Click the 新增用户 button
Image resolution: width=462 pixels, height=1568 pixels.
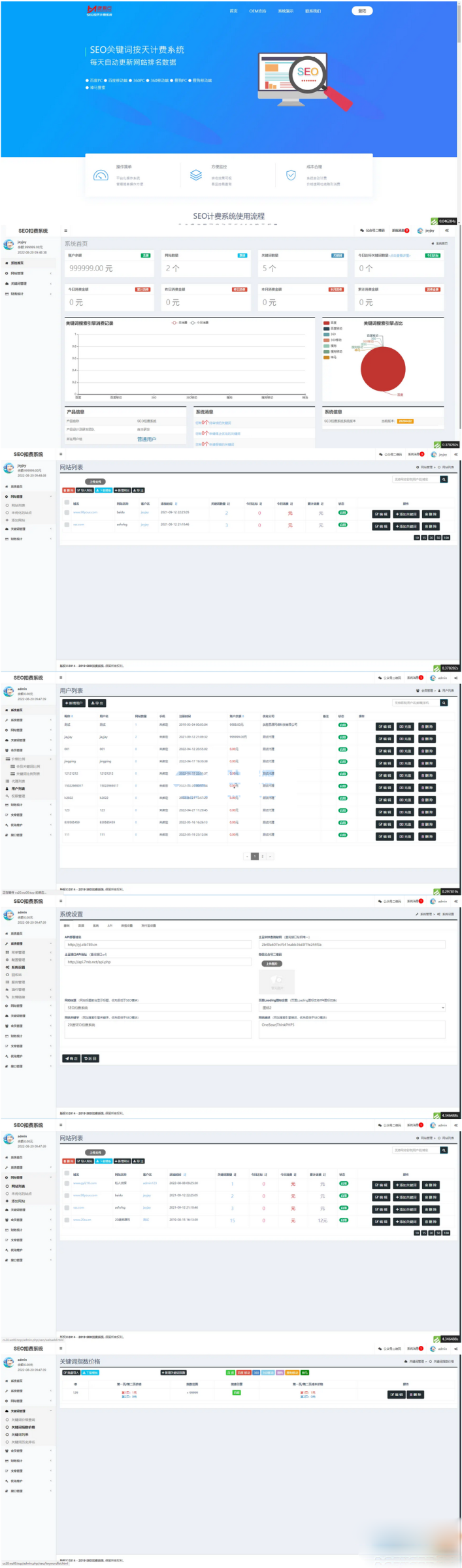point(73,703)
